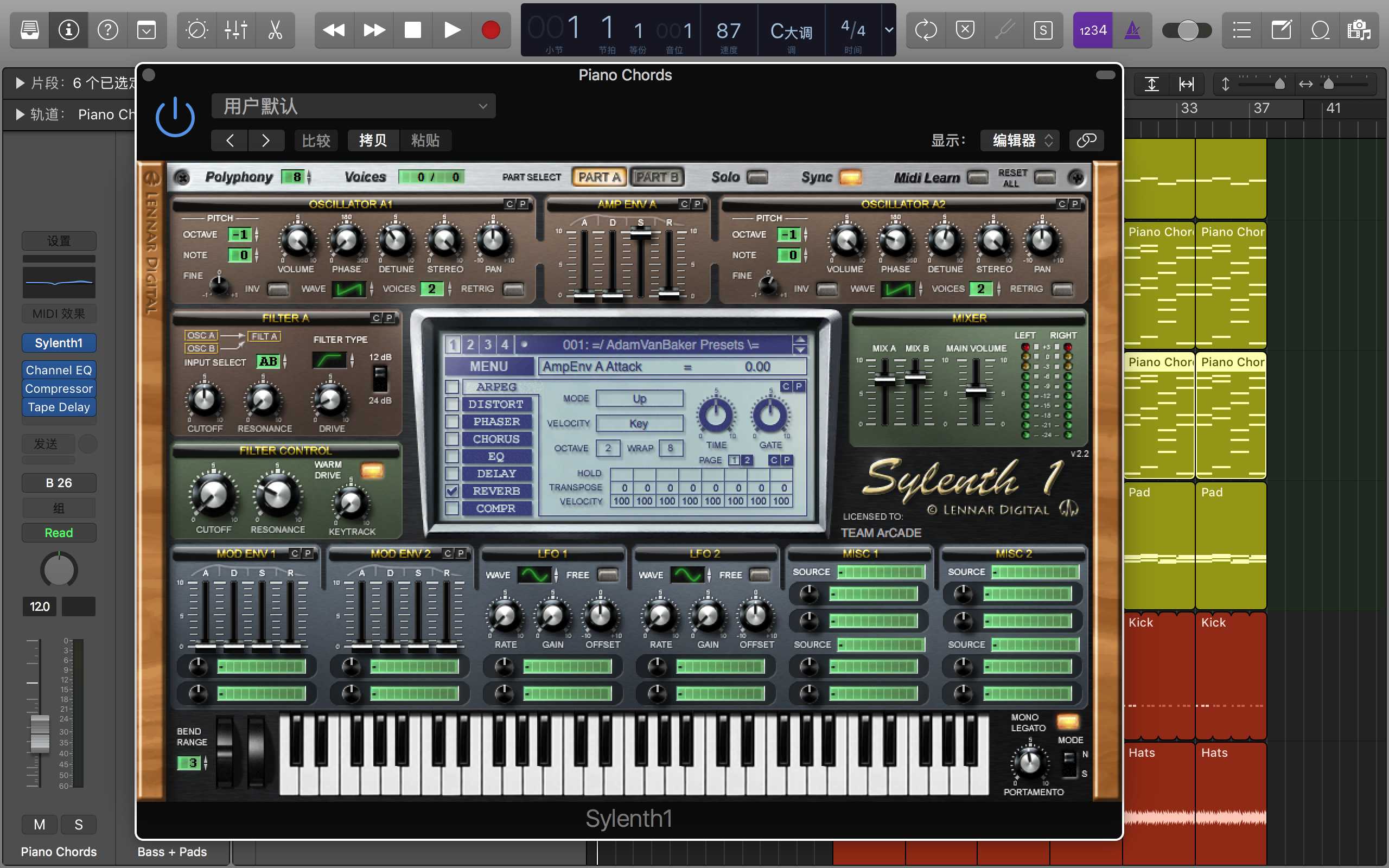This screenshot has height=868, width=1389.
Task: Toggle the MONO LEGATO switch
Action: point(1068,722)
